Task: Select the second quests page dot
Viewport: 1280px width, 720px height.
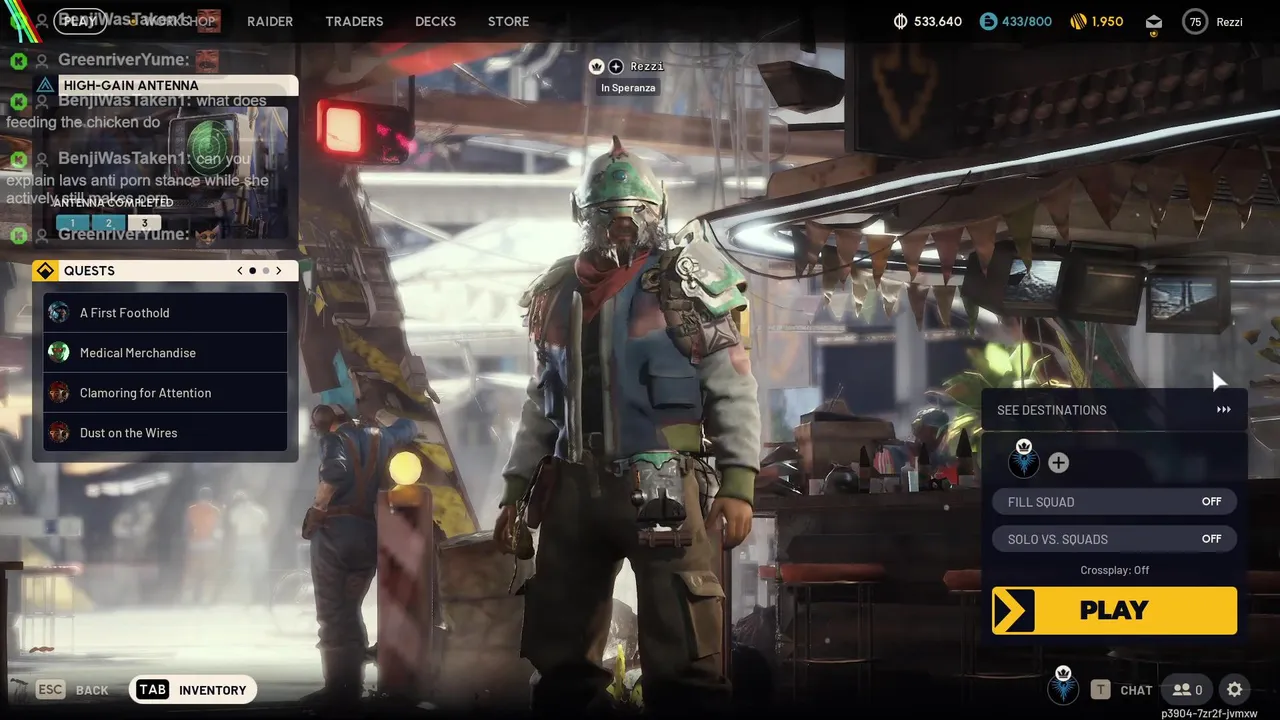Action: (266, 271)
